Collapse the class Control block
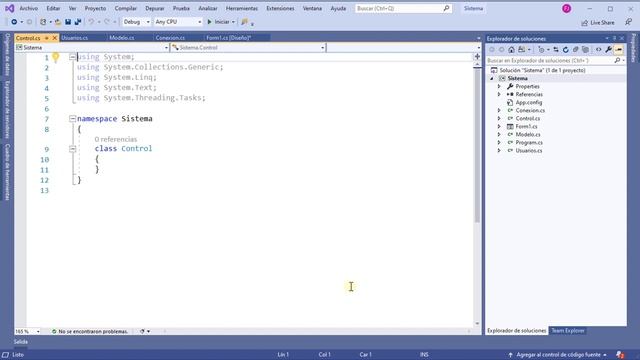Image resolution: width=640 pixels, height=360 pixels. (x=72, y=149)
